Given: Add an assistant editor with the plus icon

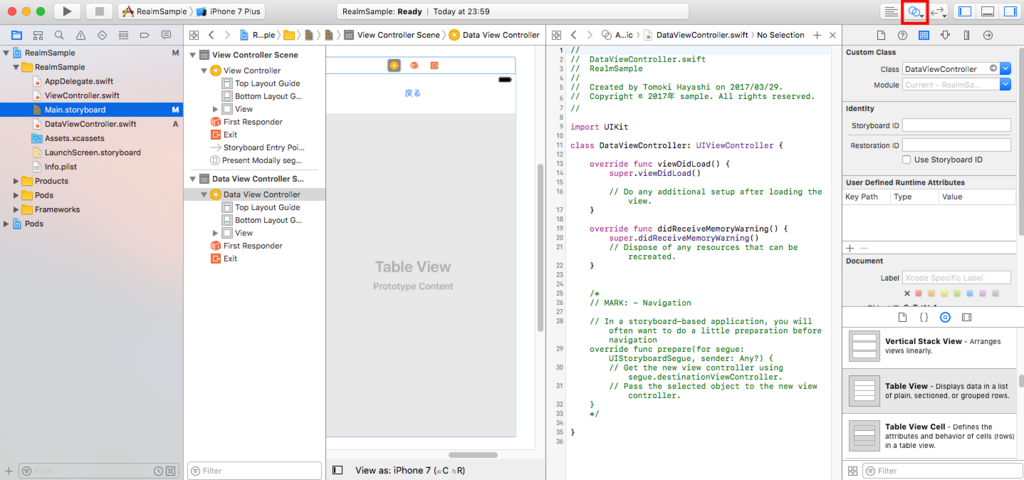Looking at the screenshot, I should [x=817, y=35].
